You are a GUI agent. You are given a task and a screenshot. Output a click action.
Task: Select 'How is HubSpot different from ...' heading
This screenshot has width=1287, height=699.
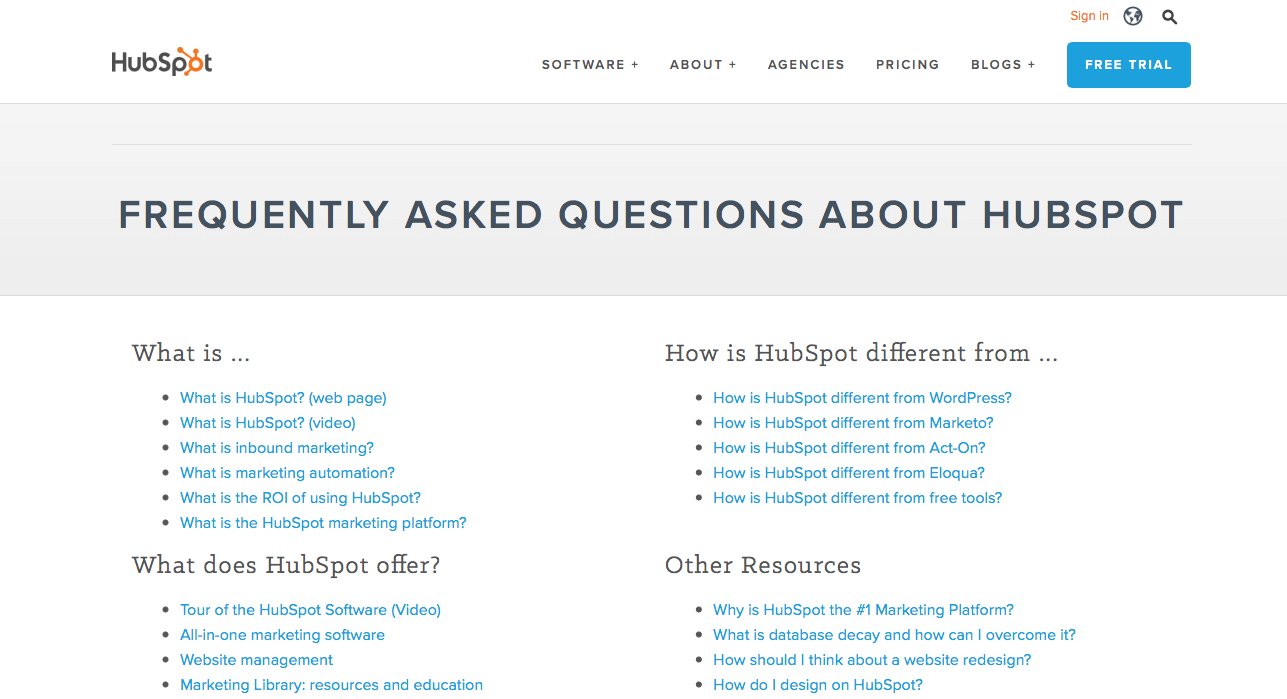click(861, 353)
